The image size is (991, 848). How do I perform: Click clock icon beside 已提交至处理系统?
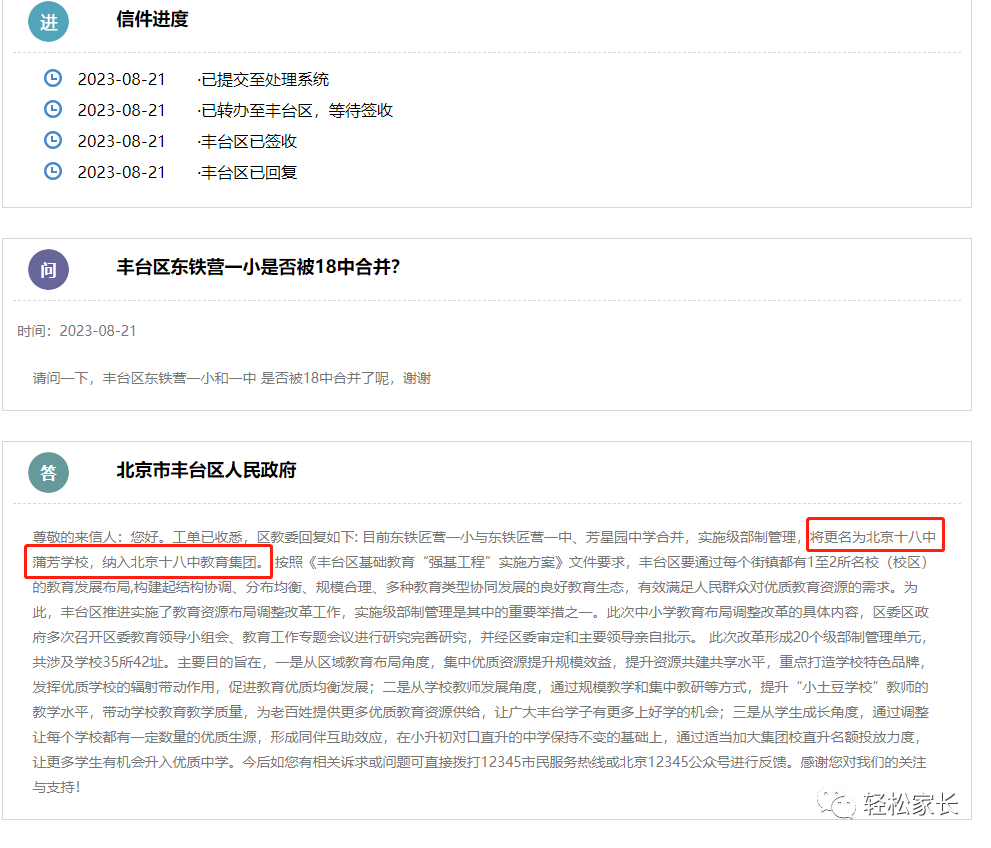coord(53,78)
